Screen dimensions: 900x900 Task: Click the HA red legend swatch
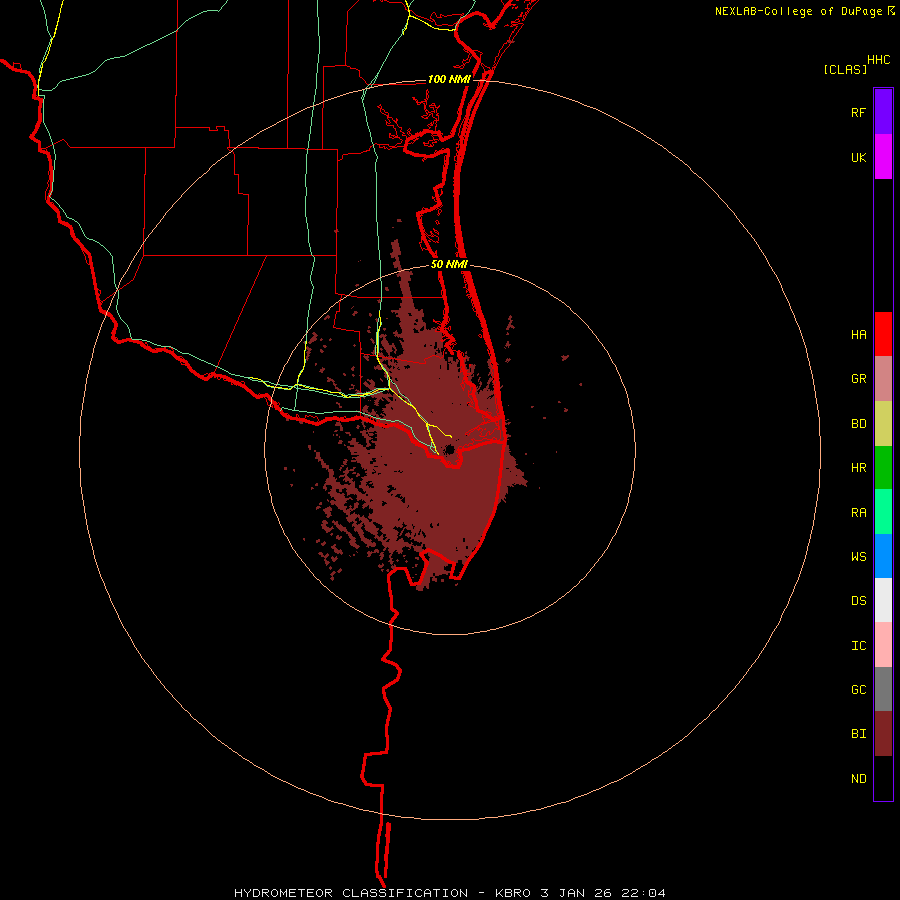[883, 334]
